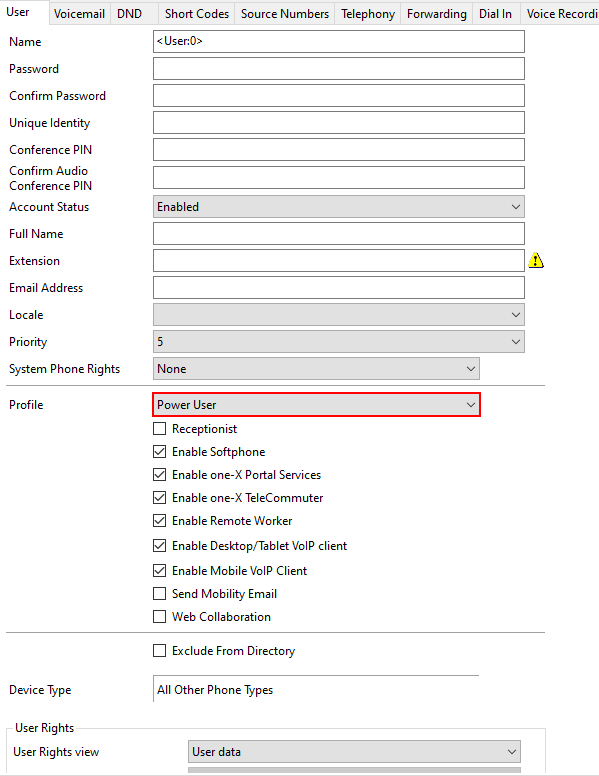Select the Forwarding tab

coord(437,14)
